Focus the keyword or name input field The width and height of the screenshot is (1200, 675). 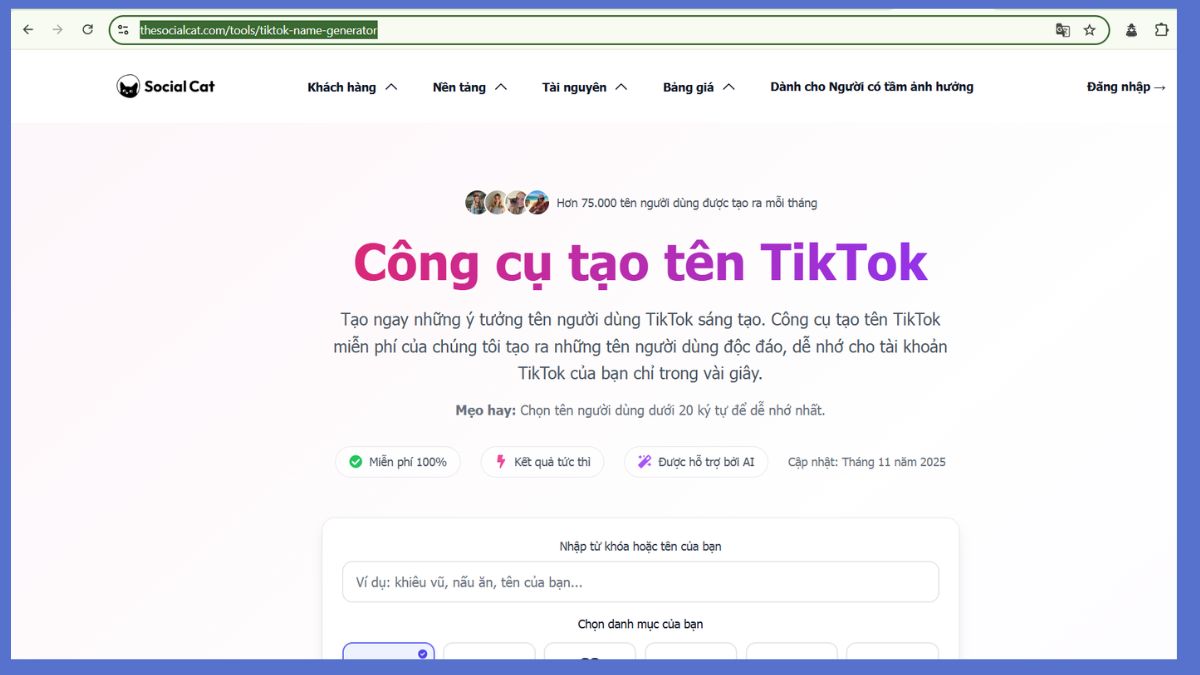click(640, 582)
